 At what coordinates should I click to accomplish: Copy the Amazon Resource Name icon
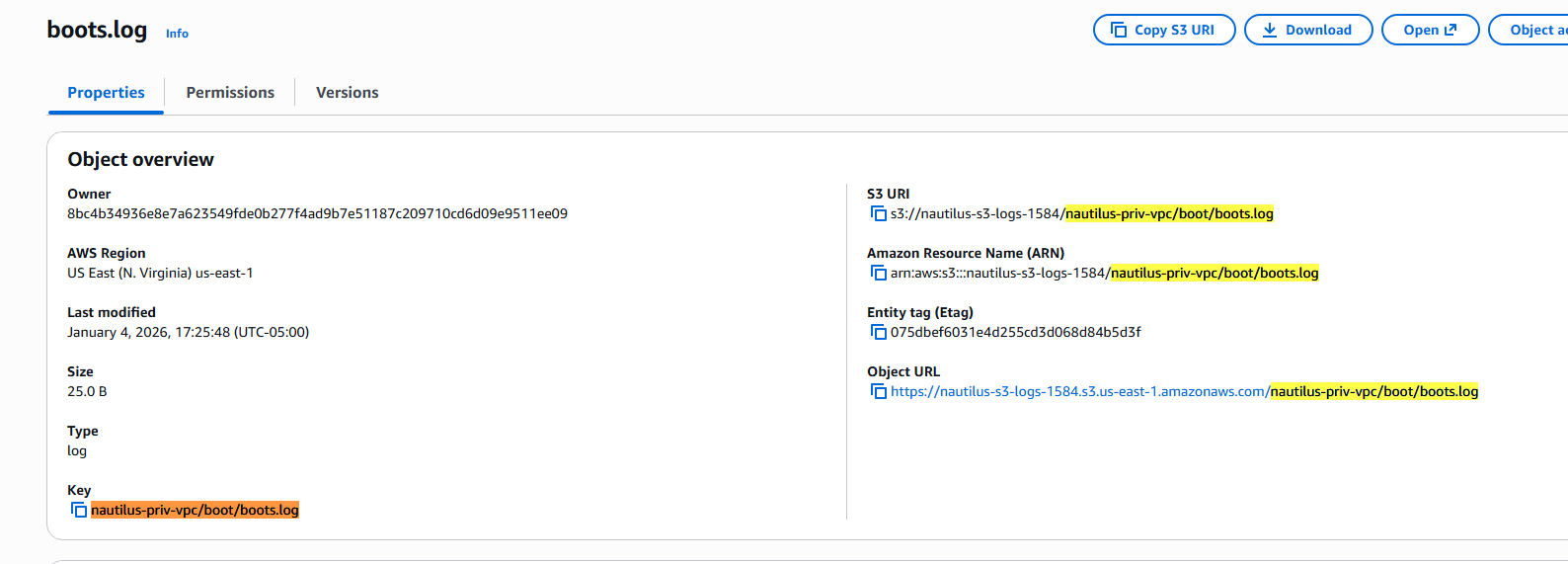click(x=878, y=273)
